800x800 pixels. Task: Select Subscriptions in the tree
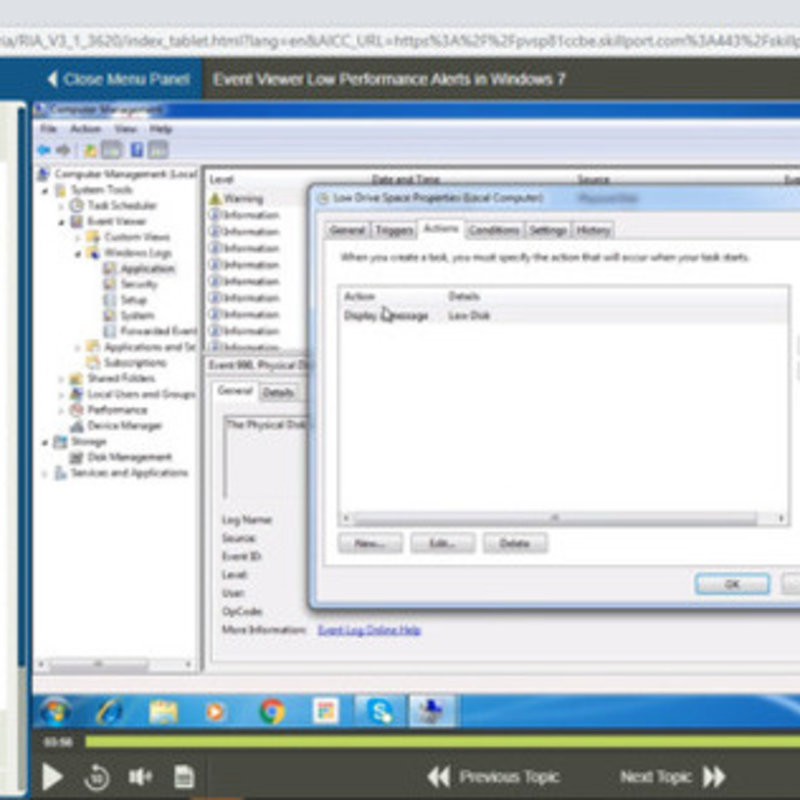tap(135, 363)
